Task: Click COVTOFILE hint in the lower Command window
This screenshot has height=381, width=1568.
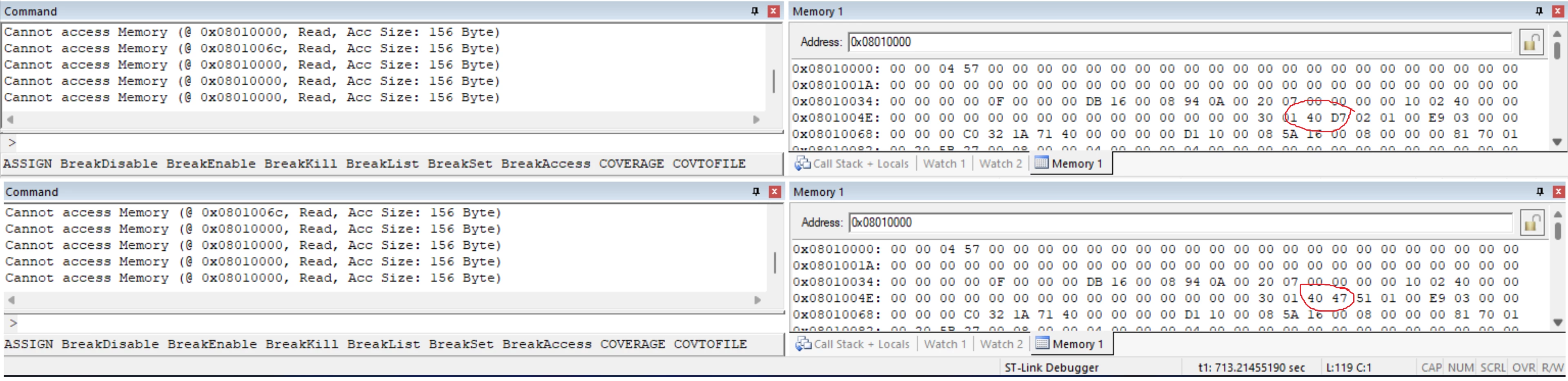Action: tap(710, 345)
